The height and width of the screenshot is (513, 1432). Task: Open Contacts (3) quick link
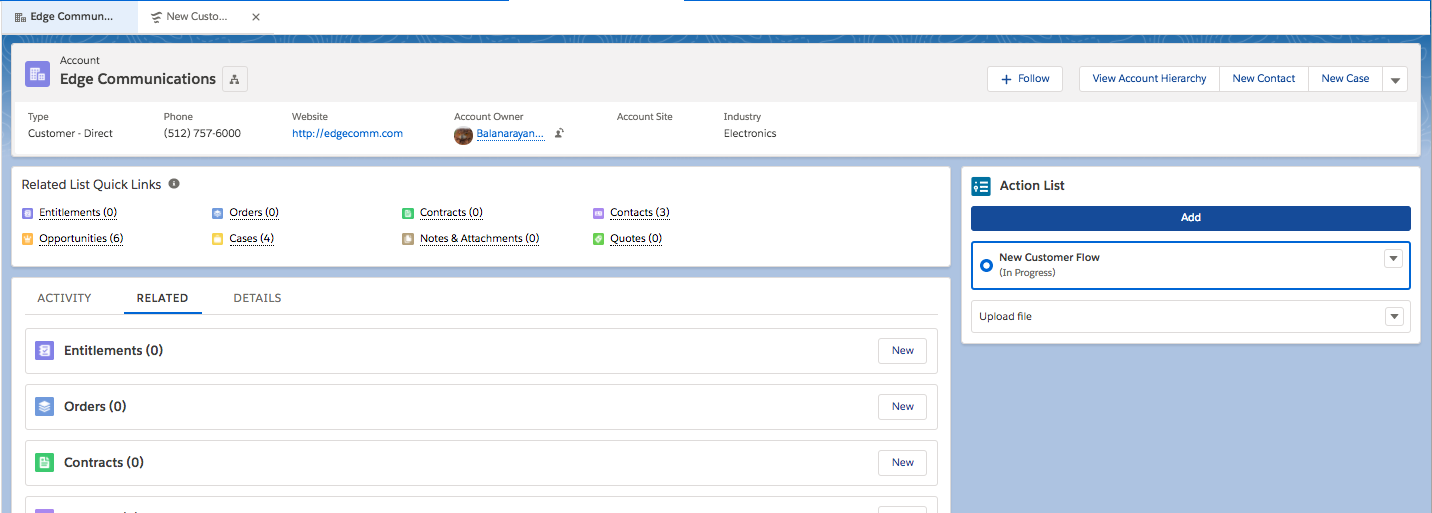pyautogui.click(x=640, y=213)
